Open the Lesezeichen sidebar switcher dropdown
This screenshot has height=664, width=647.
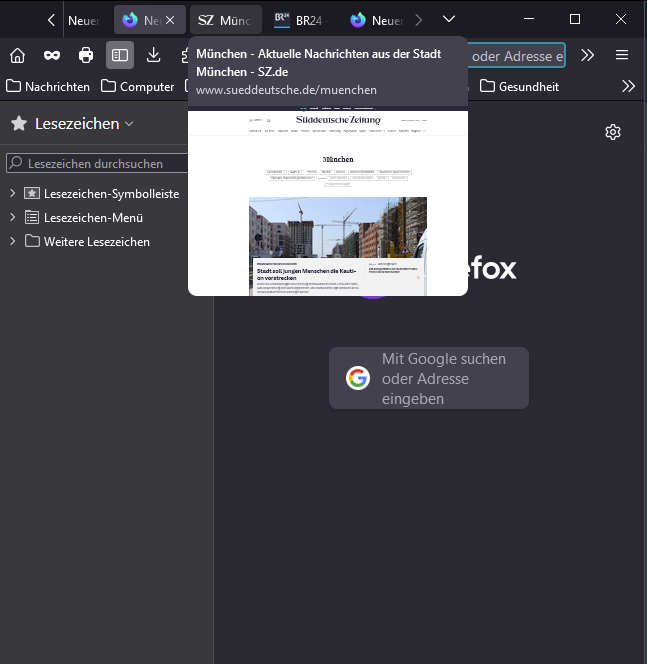[x=72, y=124]
